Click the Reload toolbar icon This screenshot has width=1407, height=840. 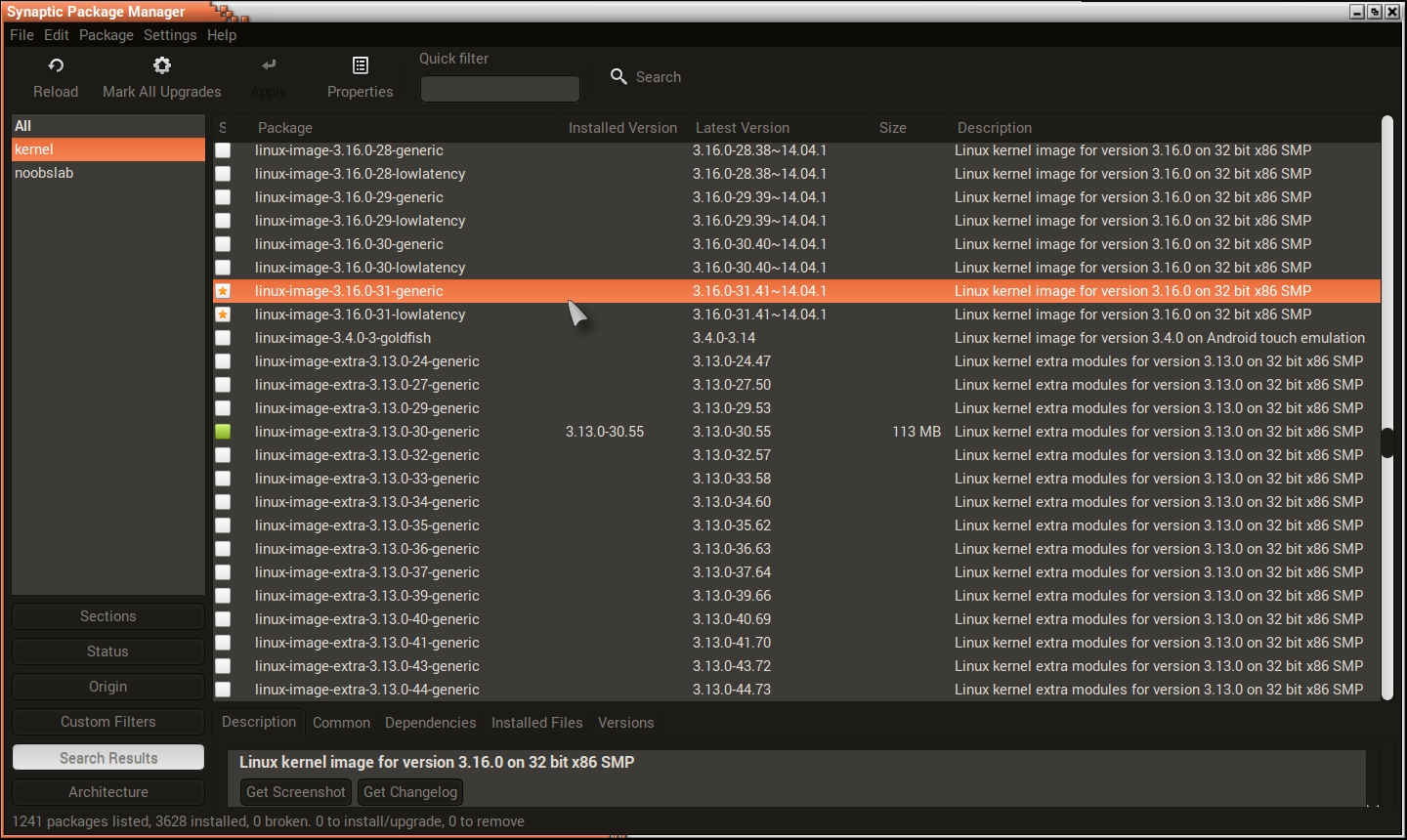pos(56,65)
